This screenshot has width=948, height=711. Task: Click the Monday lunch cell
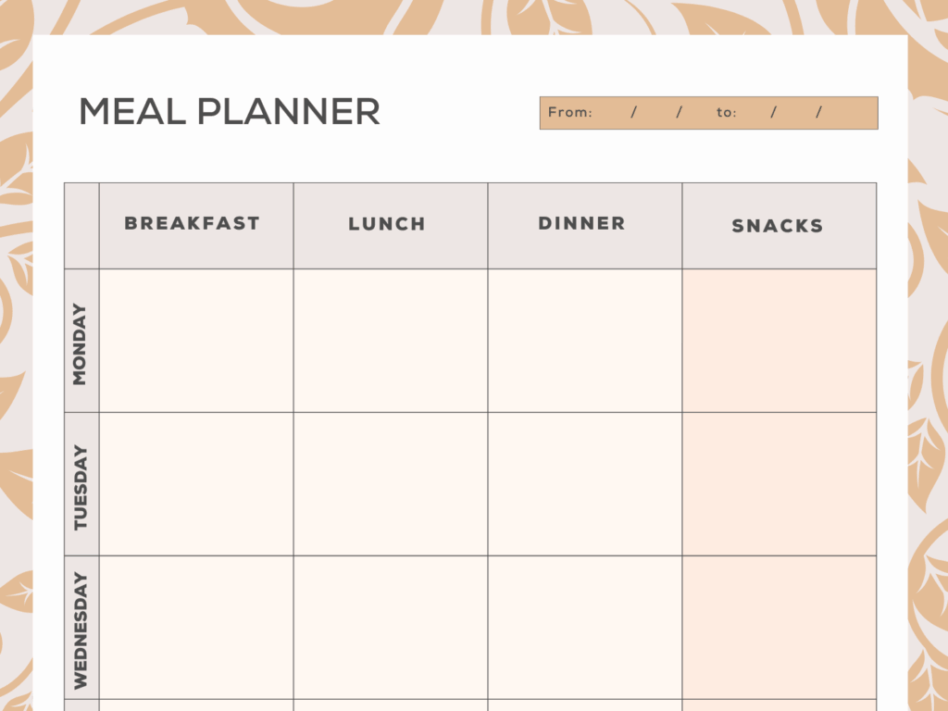tap(390, 340)
